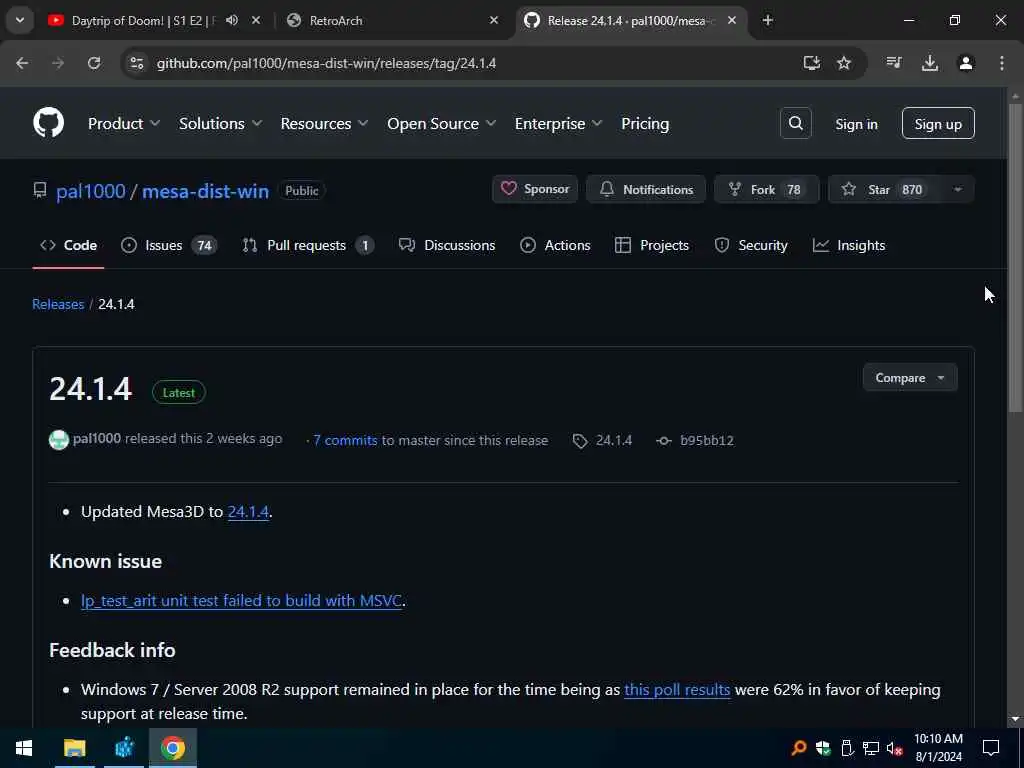1024x768 pixels.
Task: Click the muted volume tray icon
Action: [894, 748]
